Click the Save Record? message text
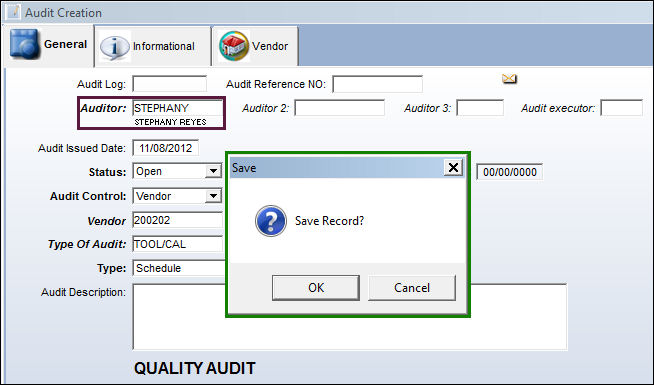The image size is (654, 385). (330, 221)
